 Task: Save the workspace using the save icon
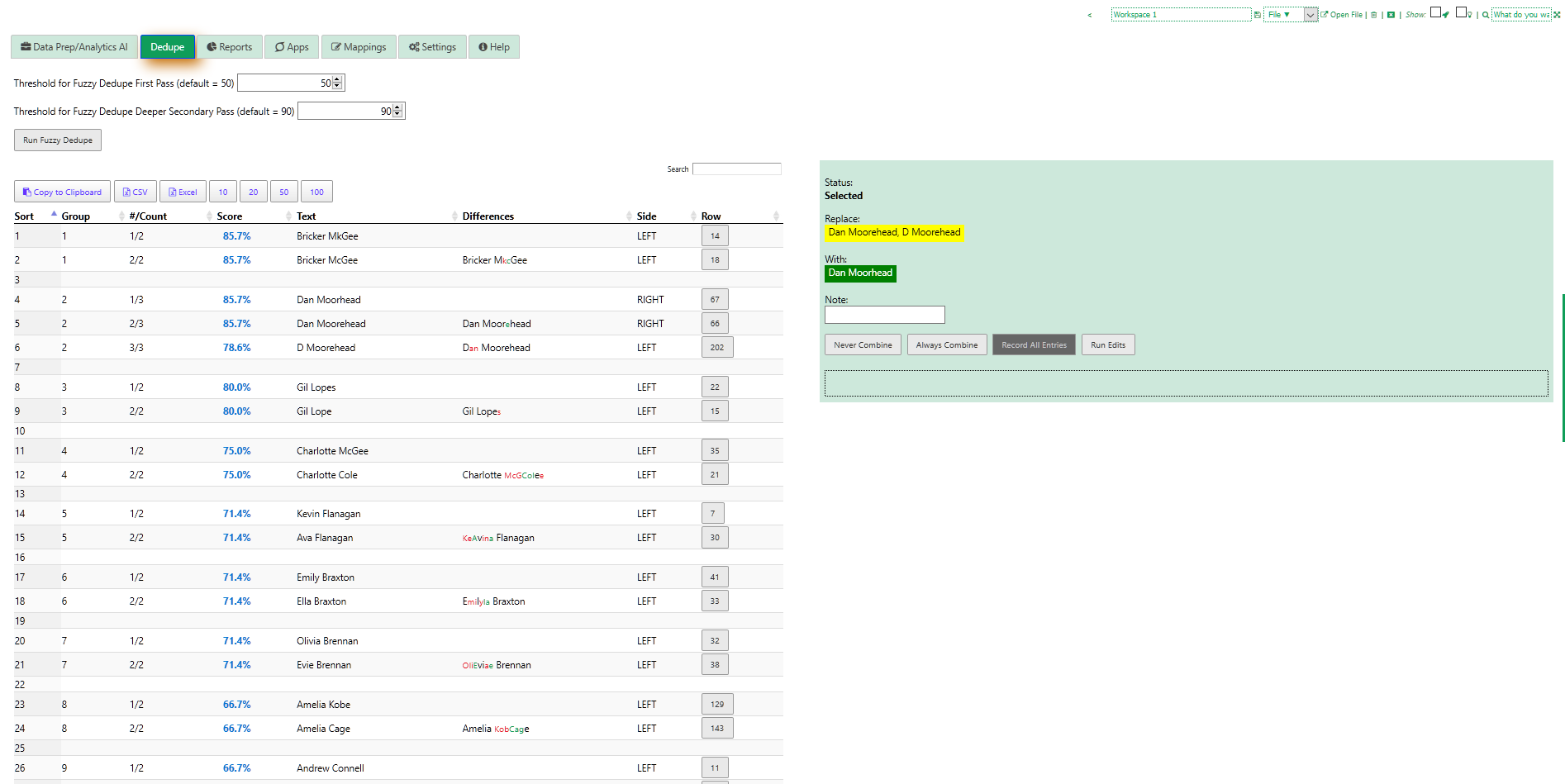1258,14
